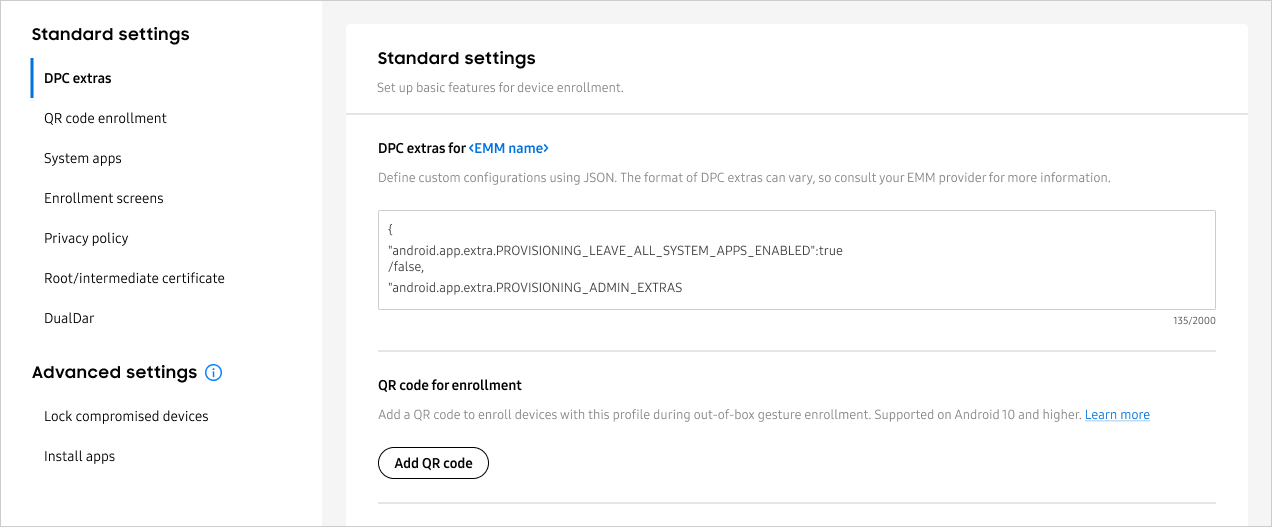Image resolution: width=1272 pixels, height=527 pixels.
Task: Click the QR code for enrollment heading
Action: 450,385
